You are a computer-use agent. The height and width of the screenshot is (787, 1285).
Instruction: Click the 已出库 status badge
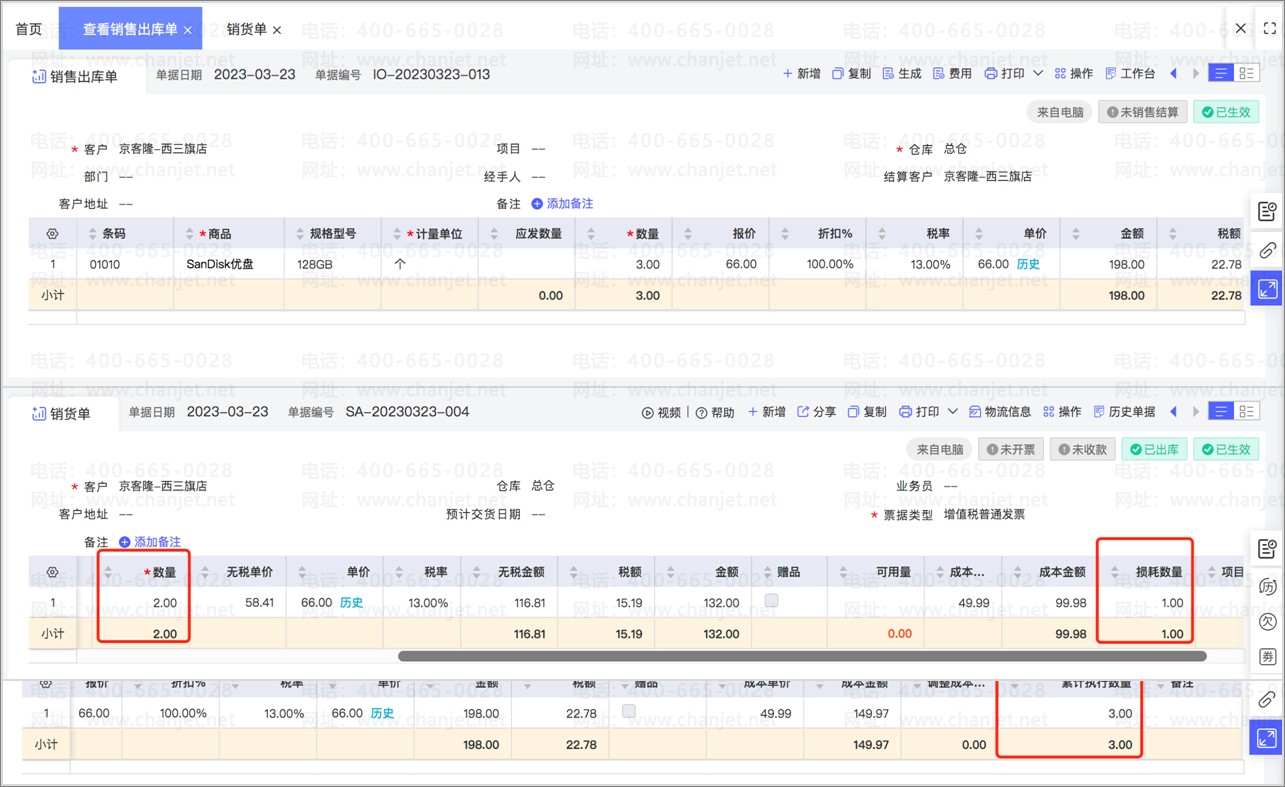[1154, 450]
